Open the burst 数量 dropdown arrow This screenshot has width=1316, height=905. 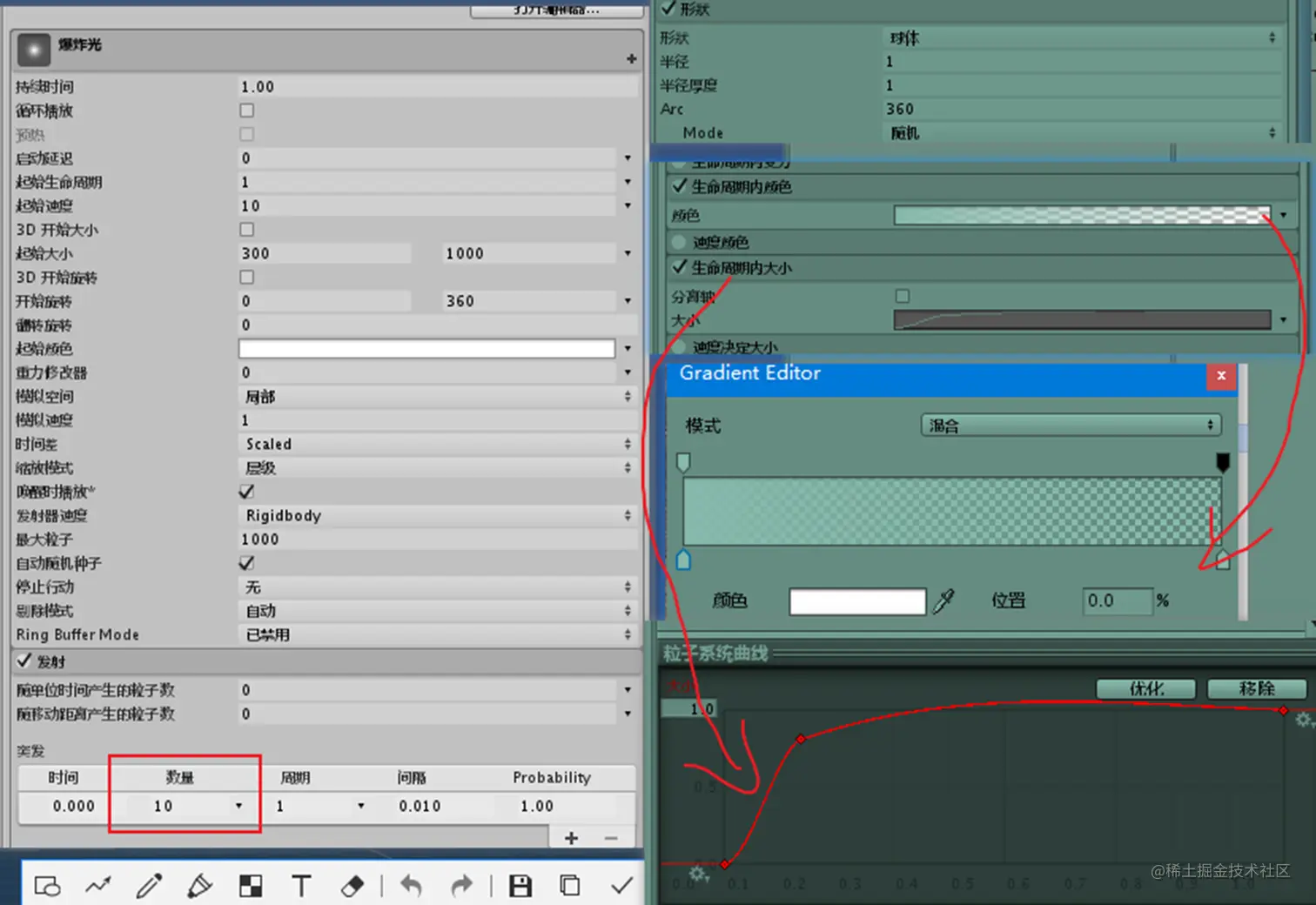tap(238, 806)
